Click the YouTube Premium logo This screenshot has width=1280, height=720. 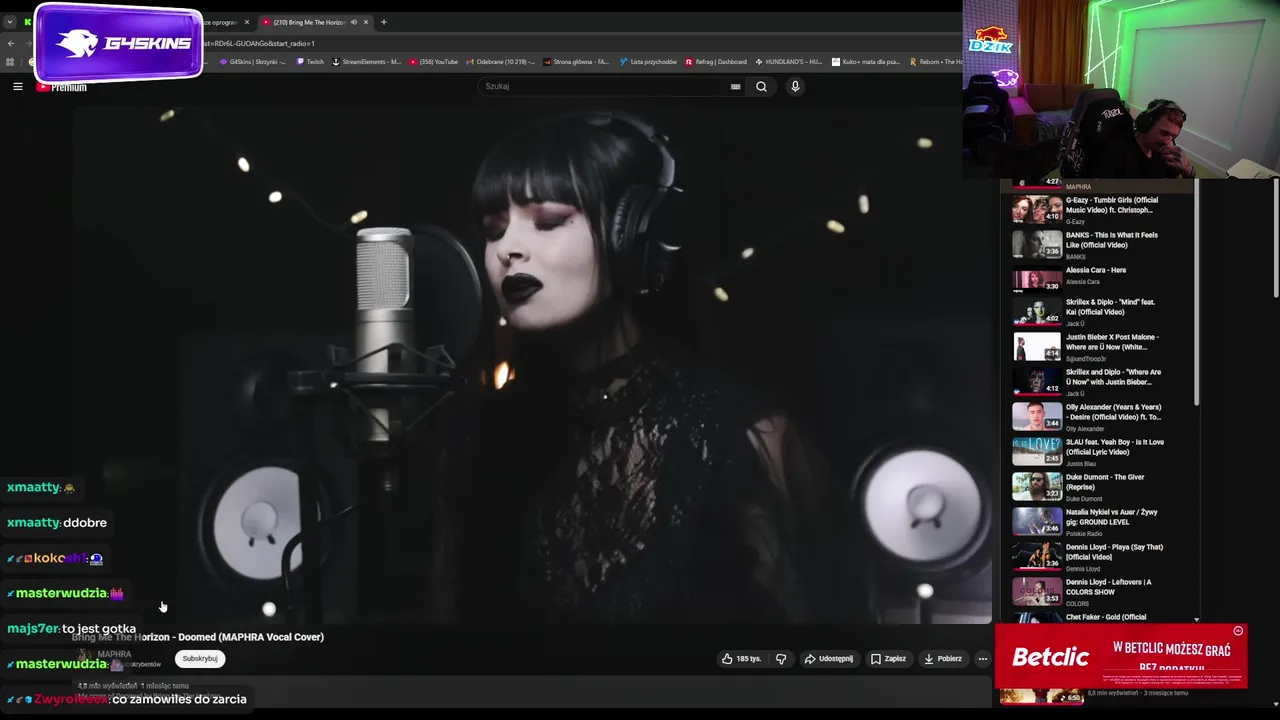[62, 87]
